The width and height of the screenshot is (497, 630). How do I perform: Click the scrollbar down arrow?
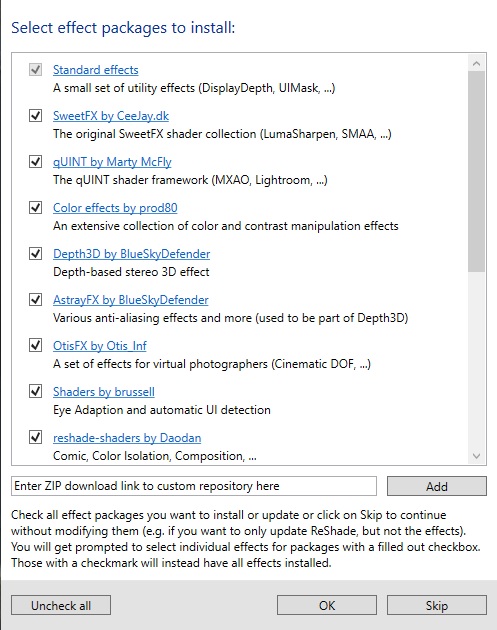[477, 456]
